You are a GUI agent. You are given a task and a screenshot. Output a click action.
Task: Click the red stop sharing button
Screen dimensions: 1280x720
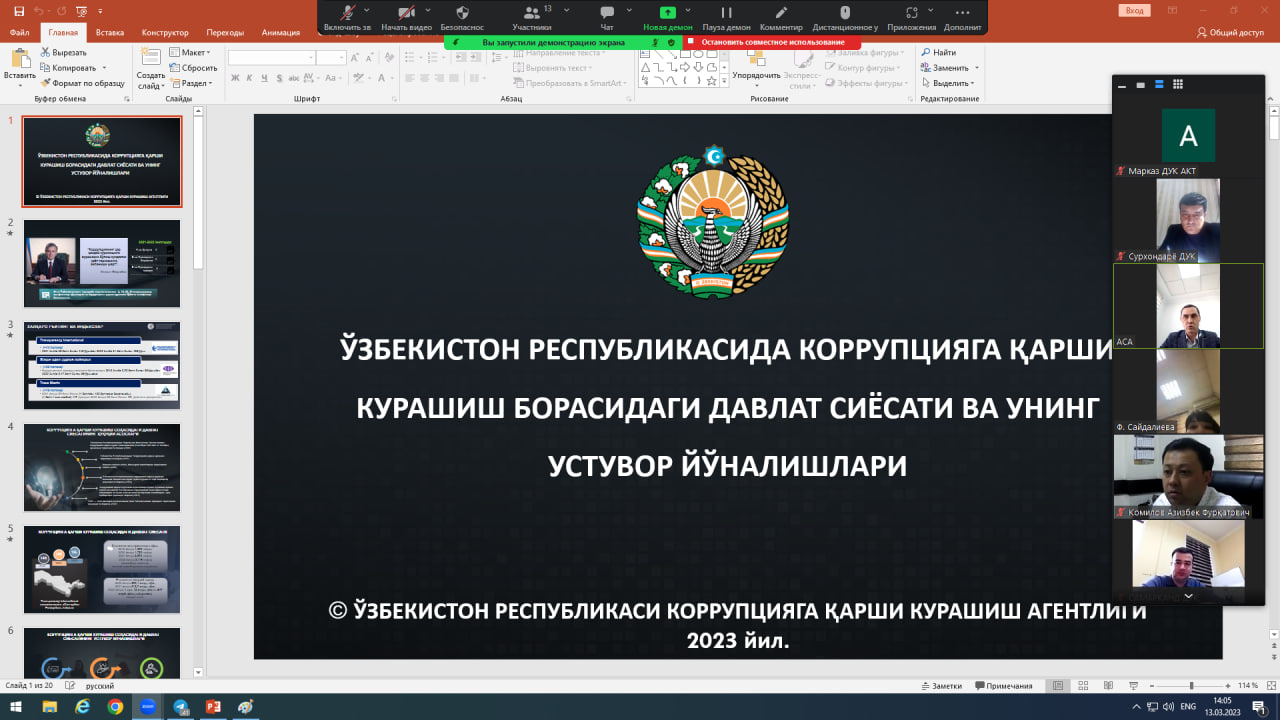coord(772,42)
